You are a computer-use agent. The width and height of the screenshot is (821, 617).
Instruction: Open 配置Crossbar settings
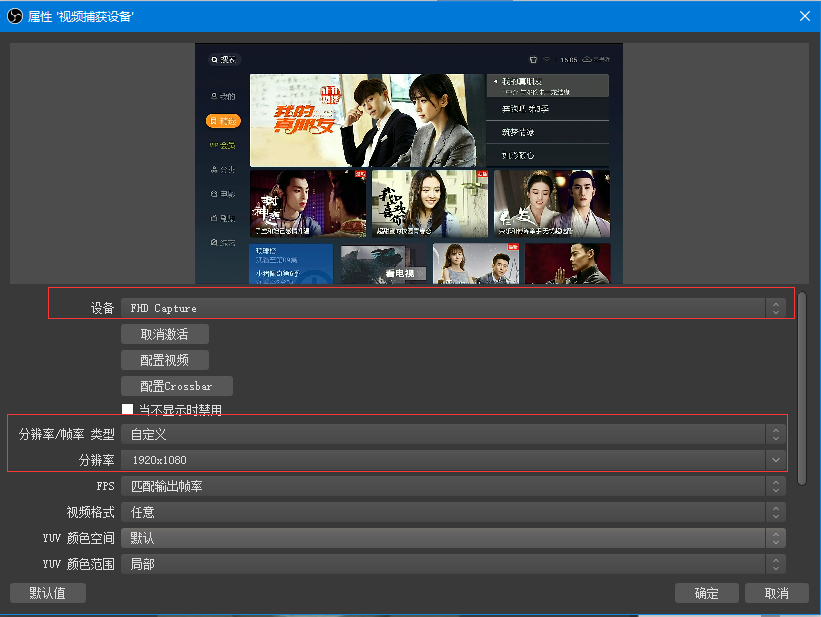pyautogui.click(x=177, y=386)
